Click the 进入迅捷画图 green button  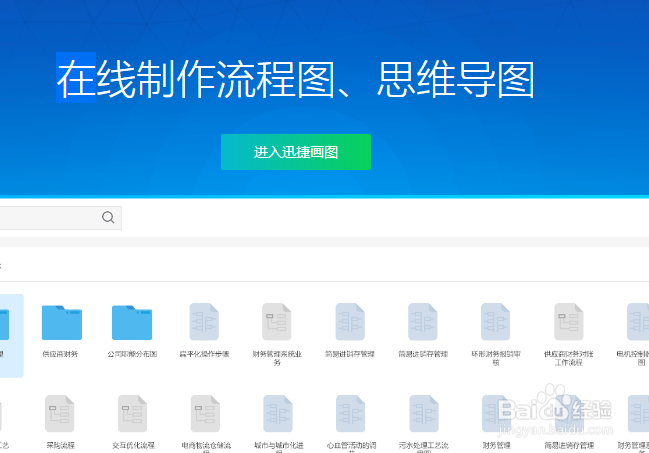tap(296, 152)
